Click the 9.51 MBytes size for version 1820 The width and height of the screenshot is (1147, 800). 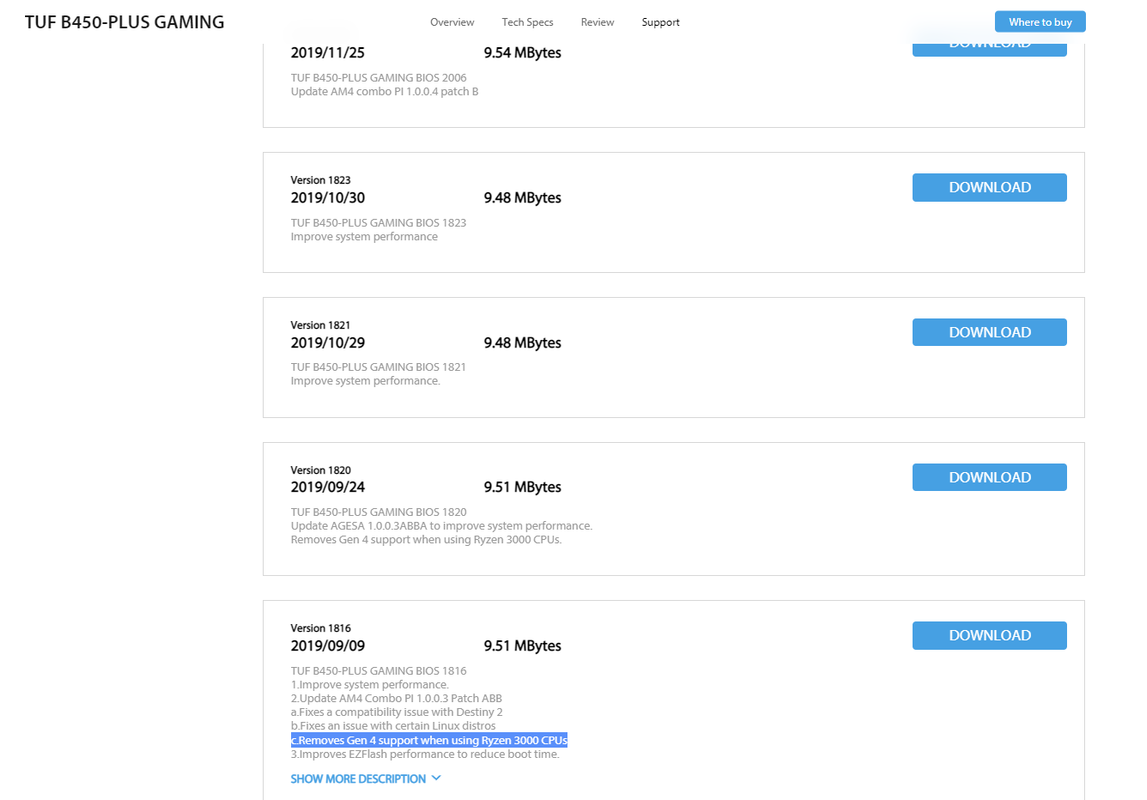point(522,487)
